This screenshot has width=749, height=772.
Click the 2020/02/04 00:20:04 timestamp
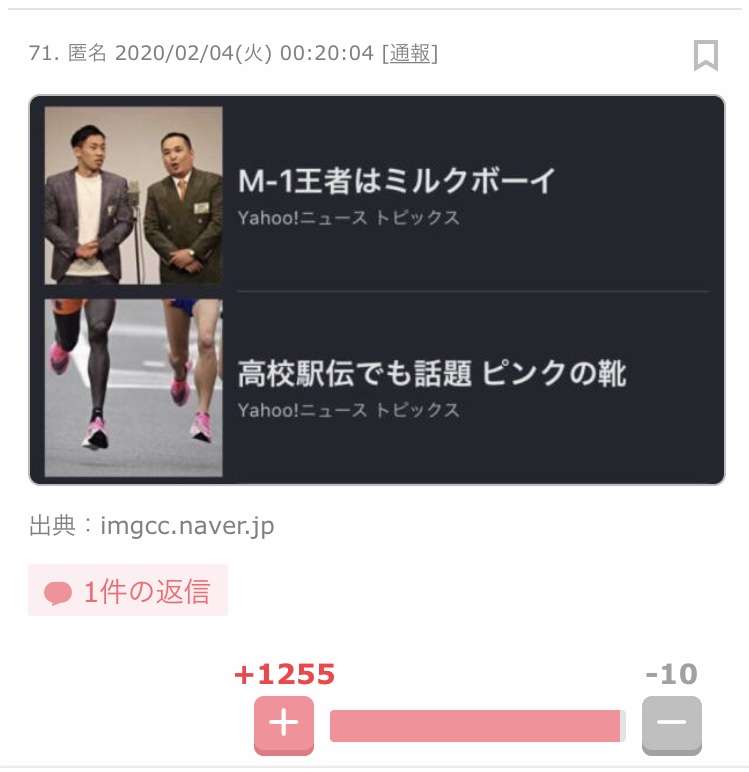click(x=245, y=53)
